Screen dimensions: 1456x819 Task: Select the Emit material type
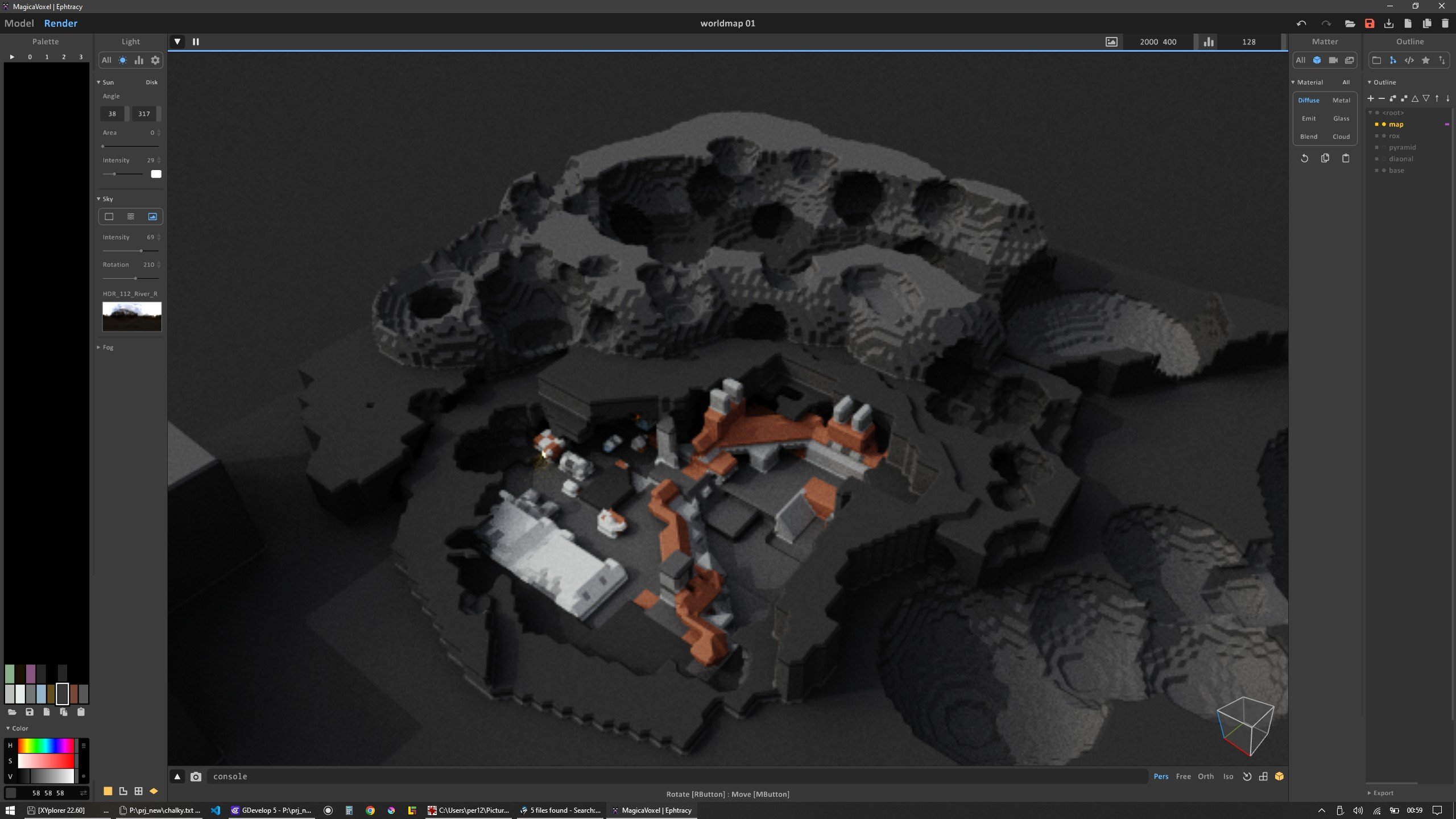pyautogui.click(x=1309, y=118)
